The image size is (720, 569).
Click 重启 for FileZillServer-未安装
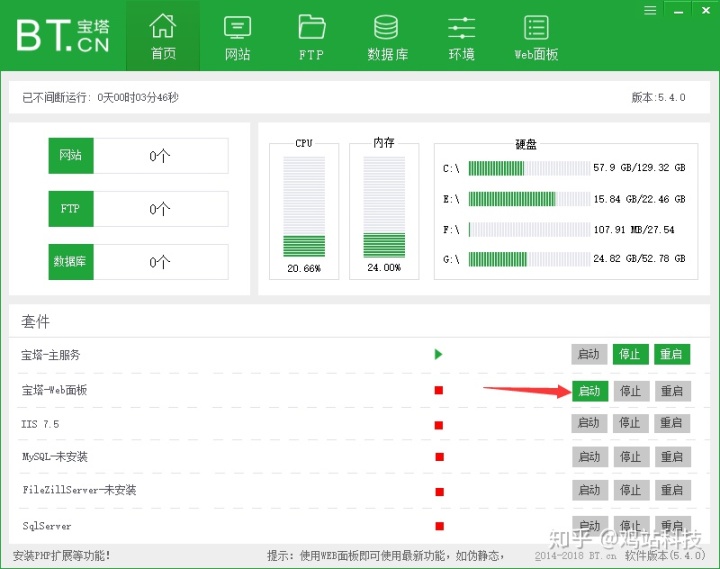point(673,490)
